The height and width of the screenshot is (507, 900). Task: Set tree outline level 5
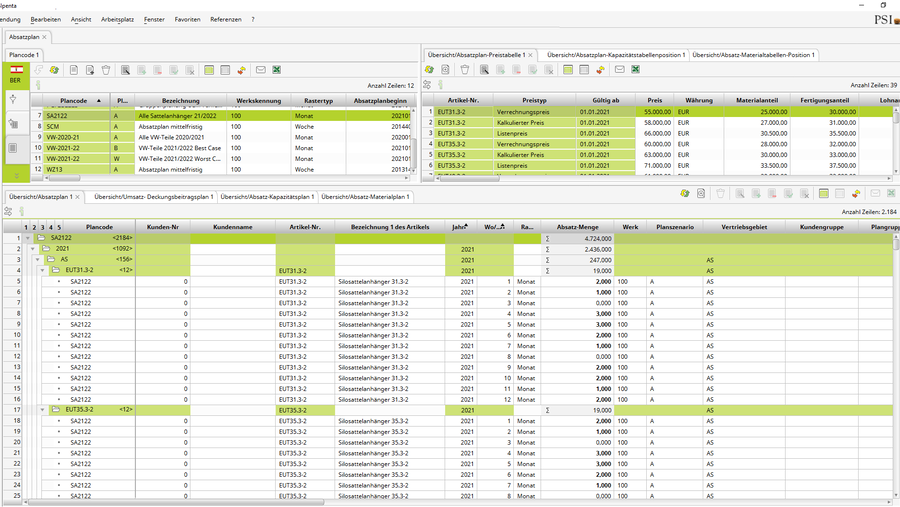tap(59, 227)
